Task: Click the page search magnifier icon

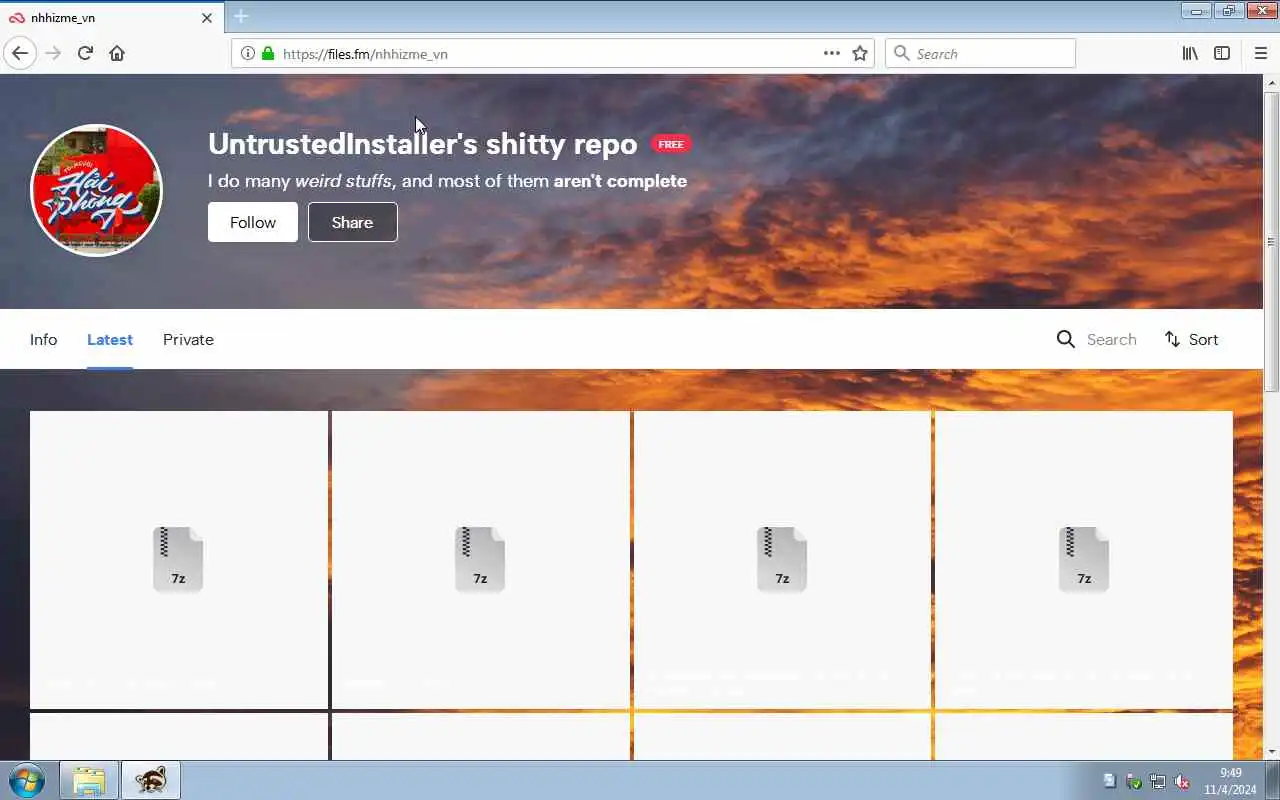Action: pos(1066,339)
